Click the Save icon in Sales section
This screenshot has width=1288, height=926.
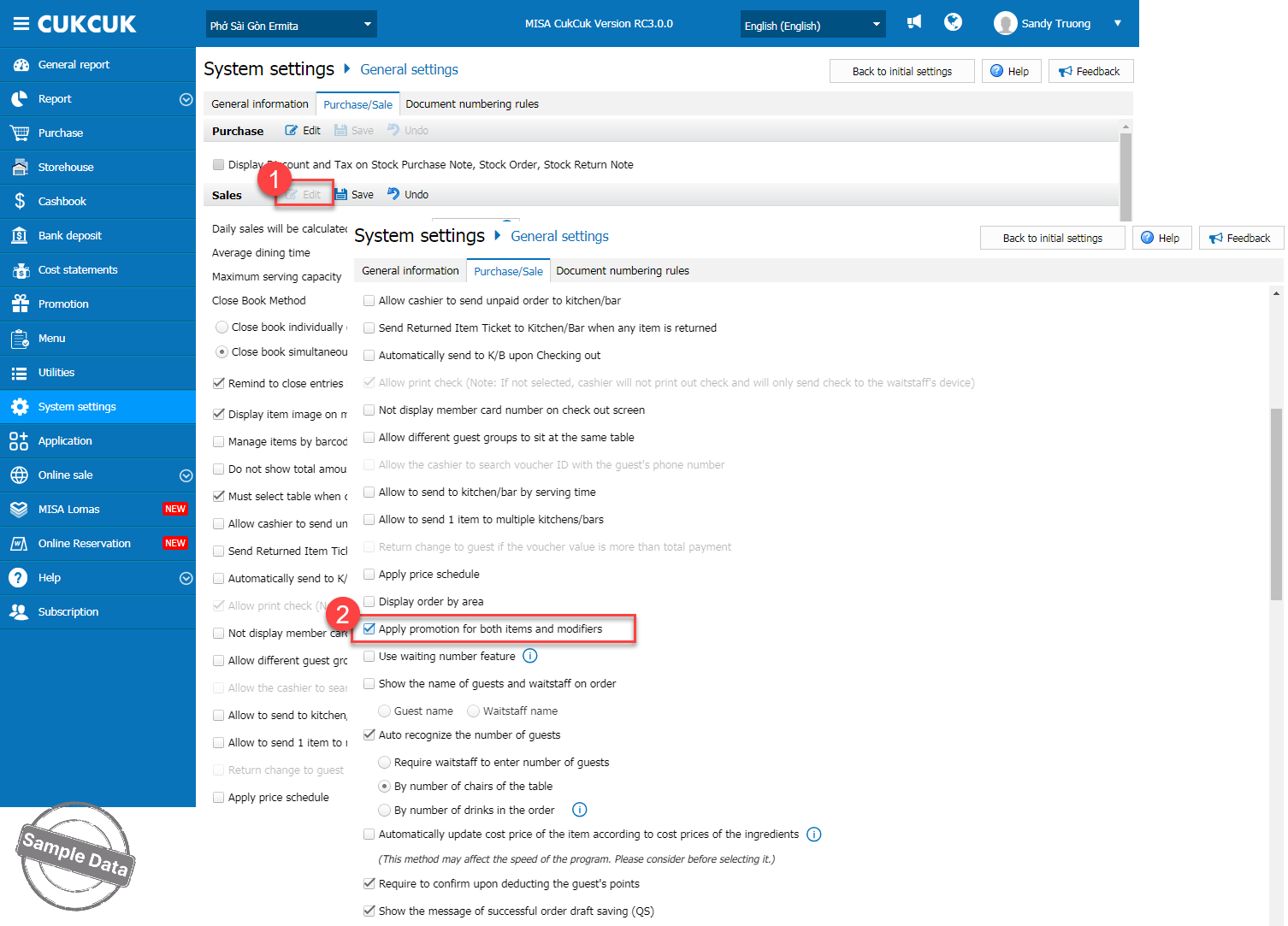[341, 195]
